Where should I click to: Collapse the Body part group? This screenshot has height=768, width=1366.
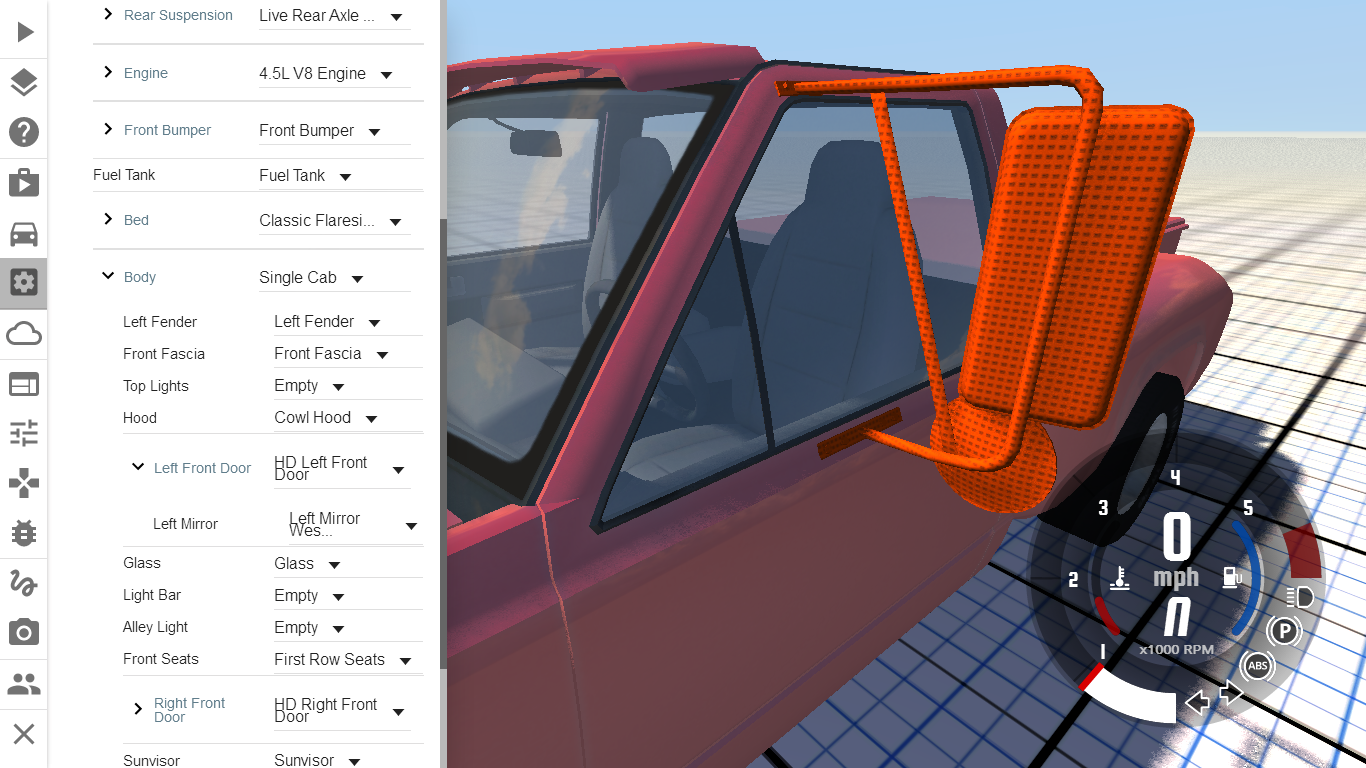click(x=108, y=276)
